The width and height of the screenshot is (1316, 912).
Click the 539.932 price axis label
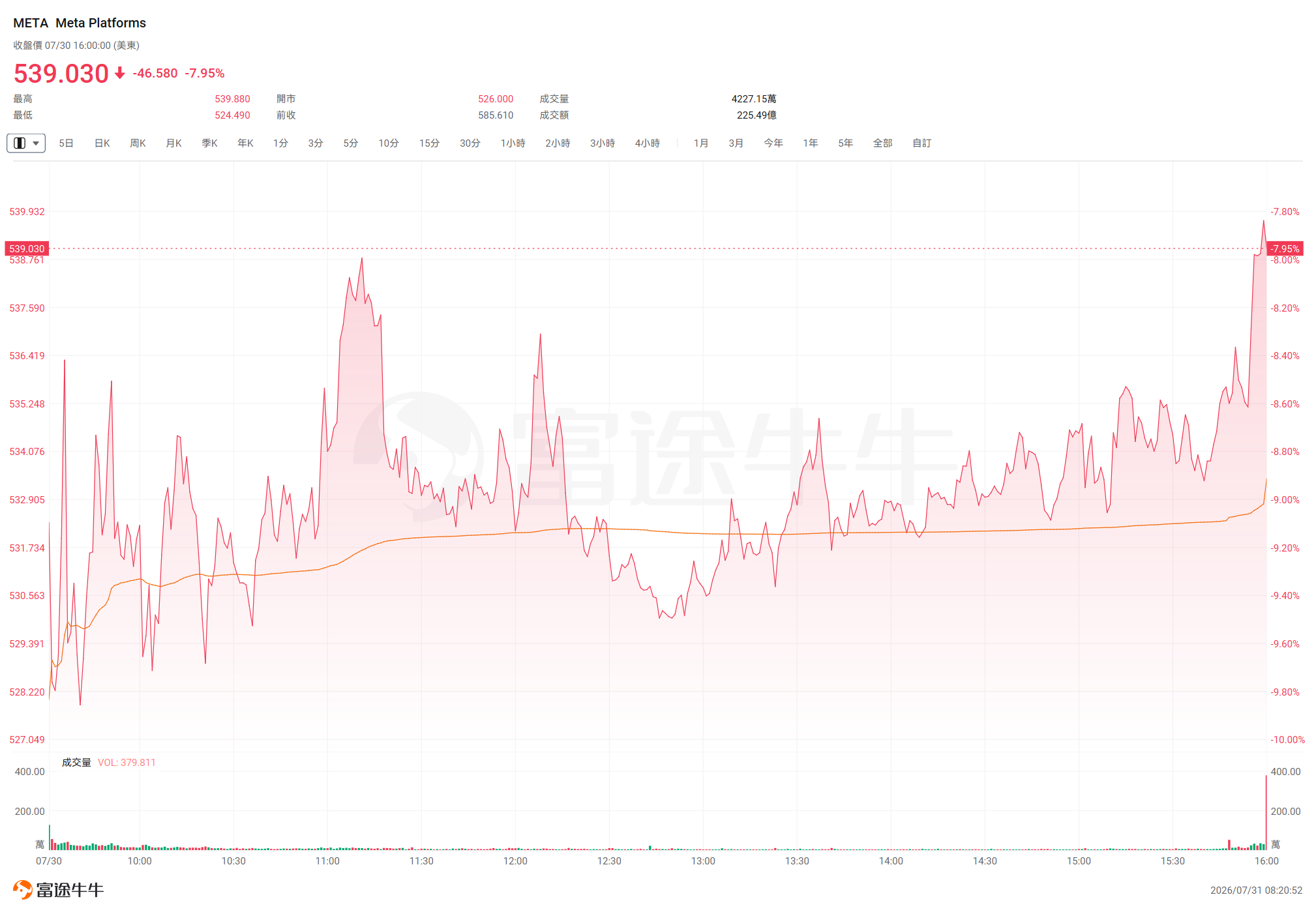click(27, 212)
